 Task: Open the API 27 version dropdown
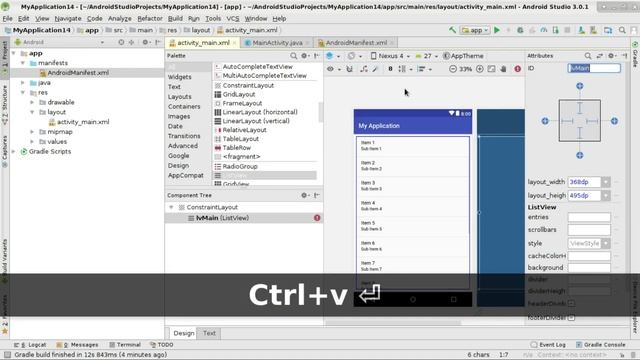[x=427, y=56]
